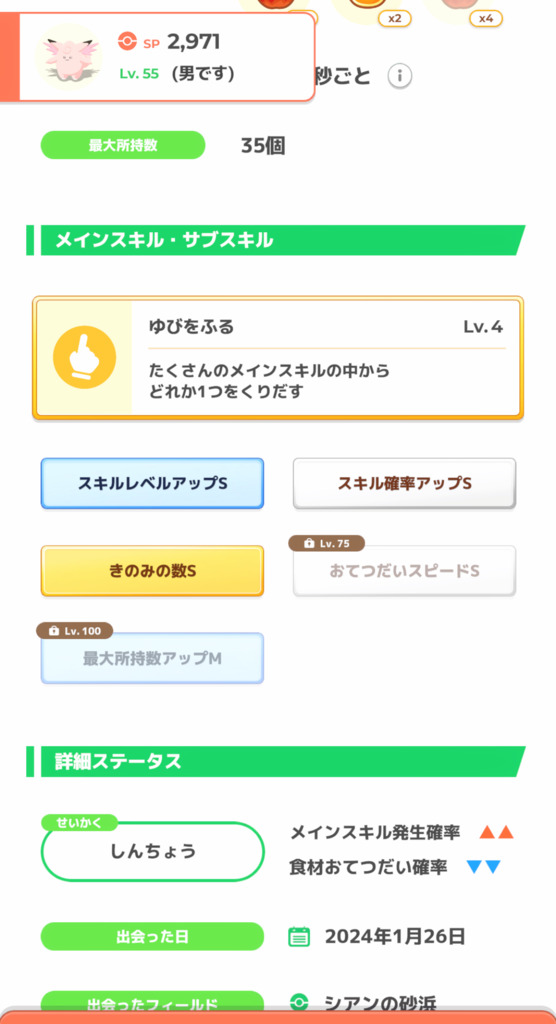Tap the x2 ingredient count badge
This screenshot has width=556, height=1024.
click(395, 18)
